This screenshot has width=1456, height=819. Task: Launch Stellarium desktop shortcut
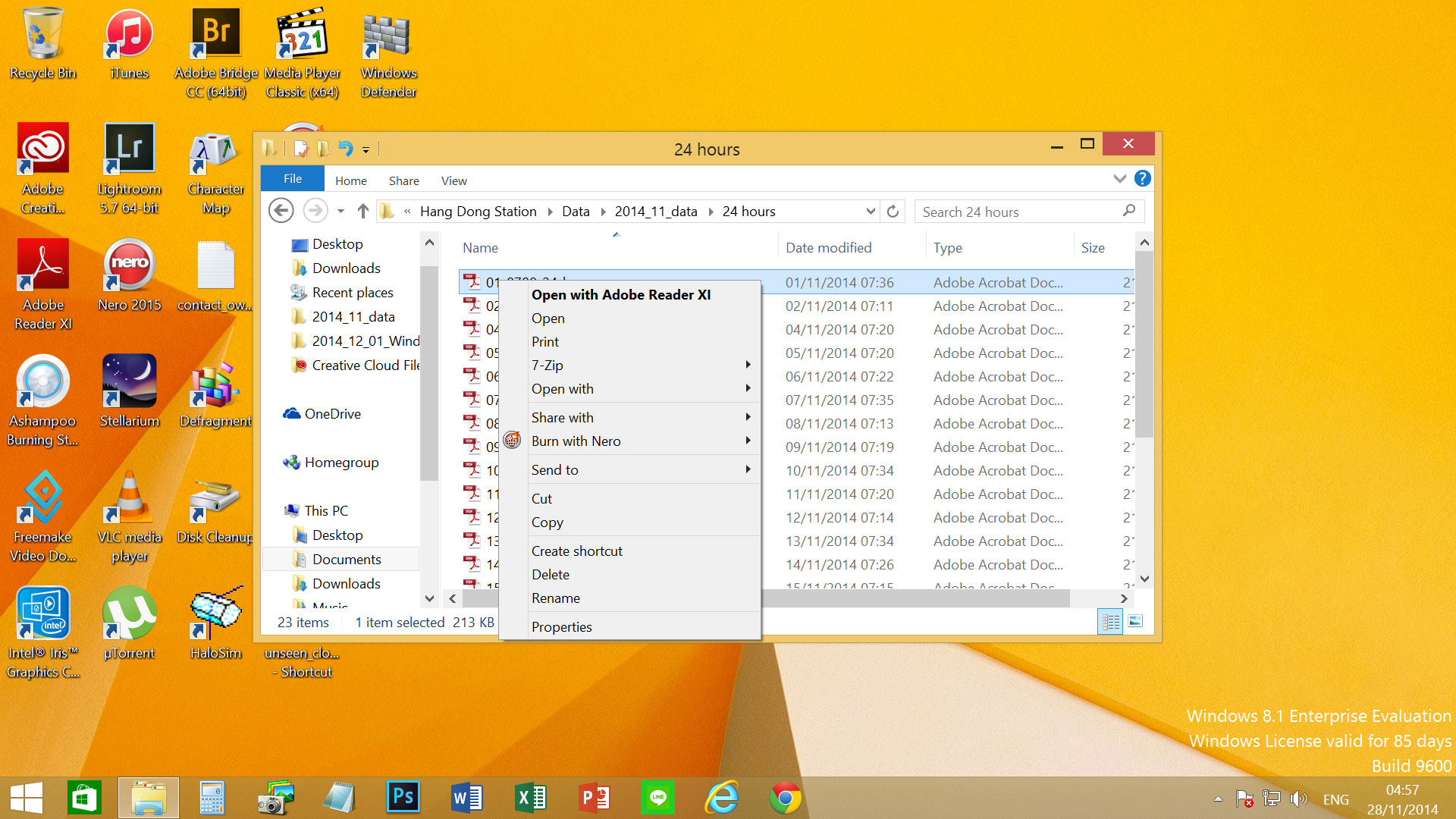pyautogui.click(x=129, y=392)
